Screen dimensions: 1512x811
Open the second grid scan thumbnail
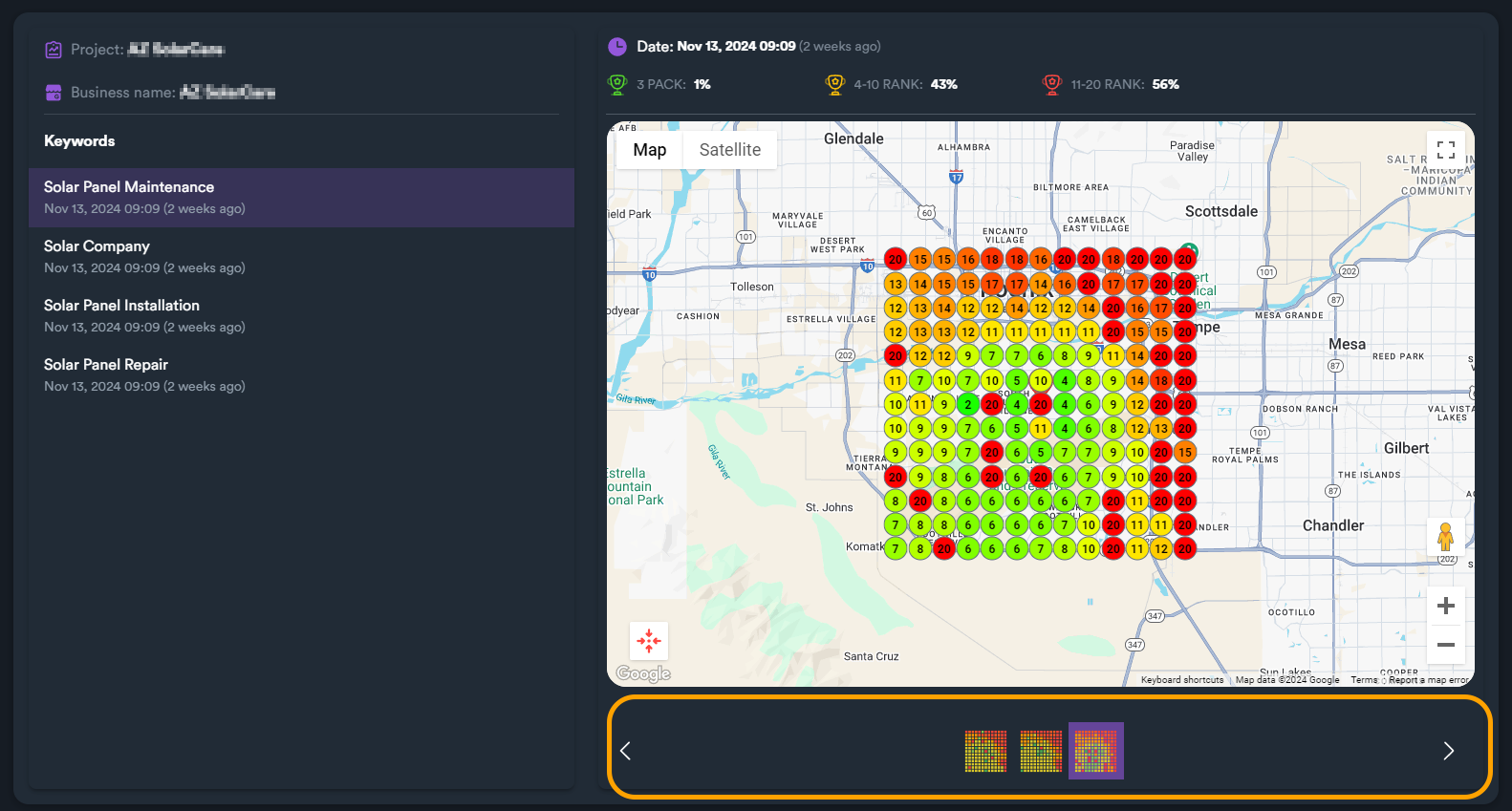coord(1041,751)
